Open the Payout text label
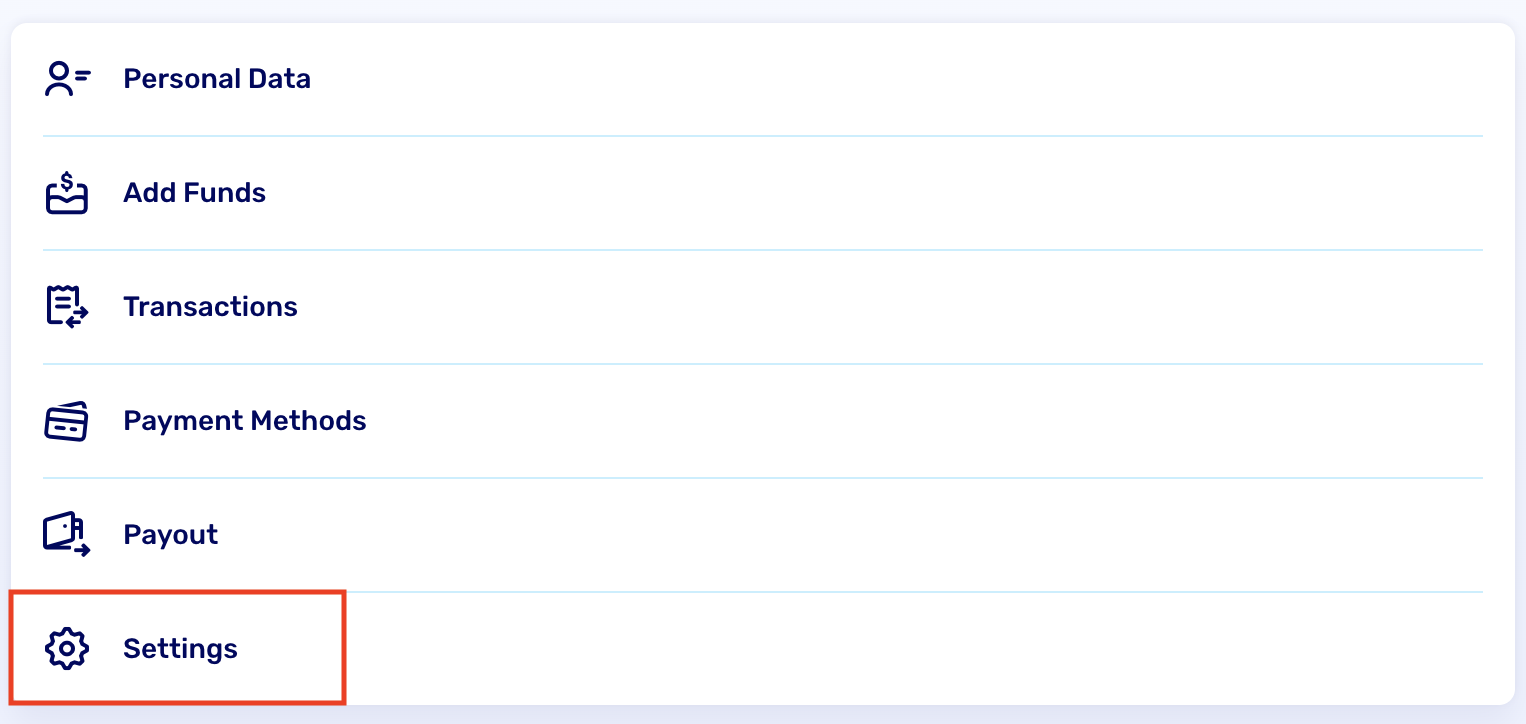Screen dimensions: 1526x724 pyautogui.click(x=170, y=535)
